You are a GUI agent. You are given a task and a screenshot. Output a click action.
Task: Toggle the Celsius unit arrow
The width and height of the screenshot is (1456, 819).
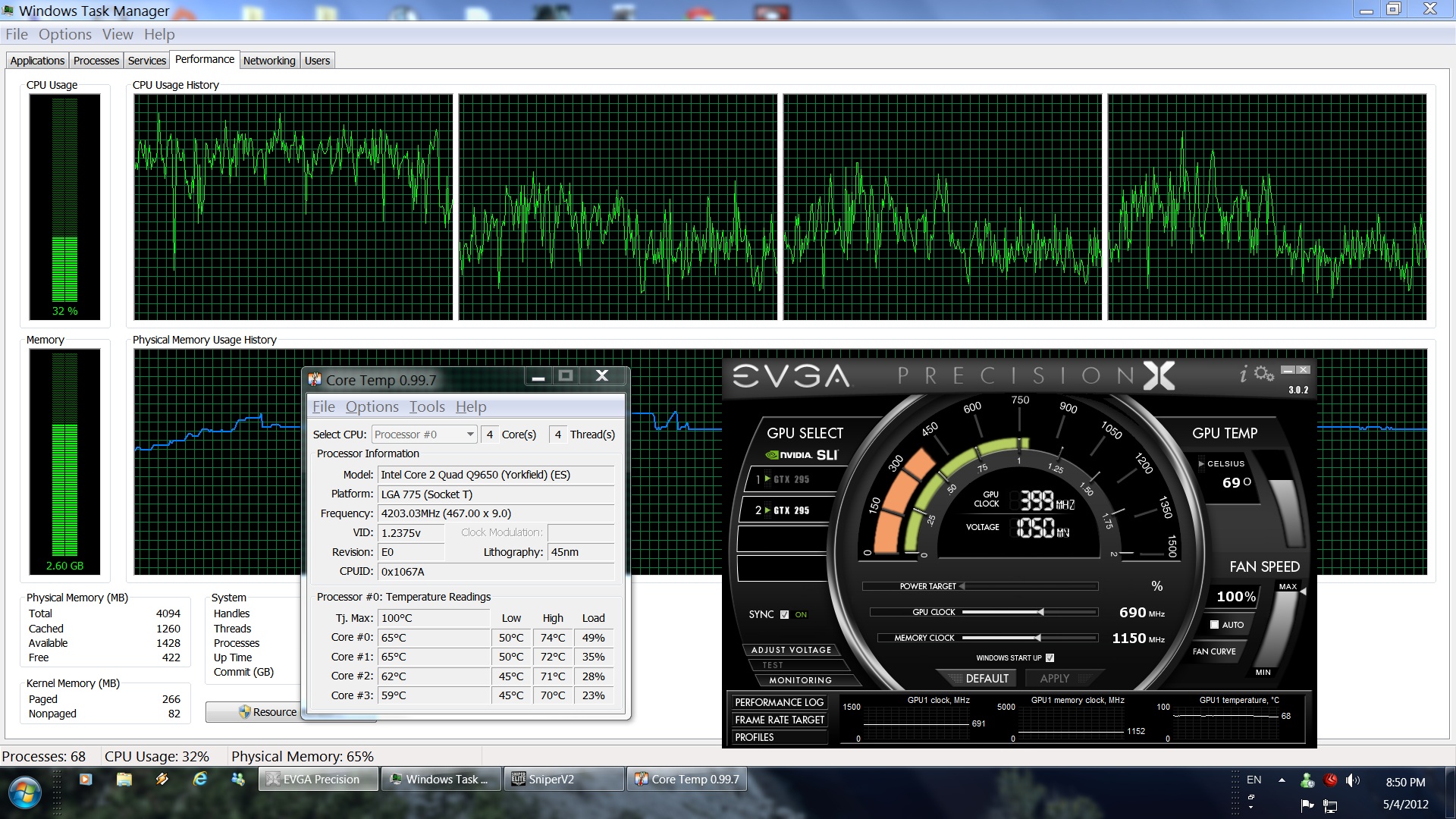click(x=1200, y=463)
